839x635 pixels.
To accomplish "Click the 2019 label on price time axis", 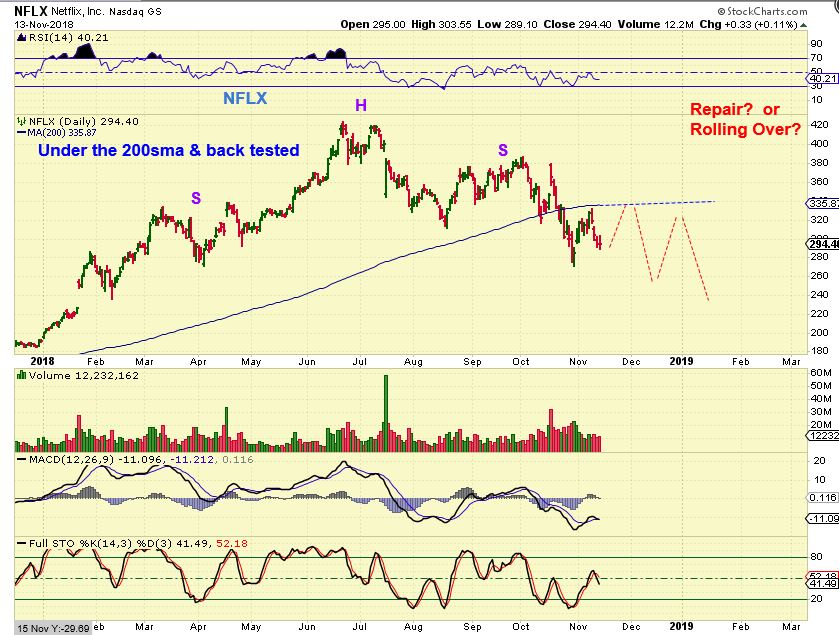I will 681,361.
